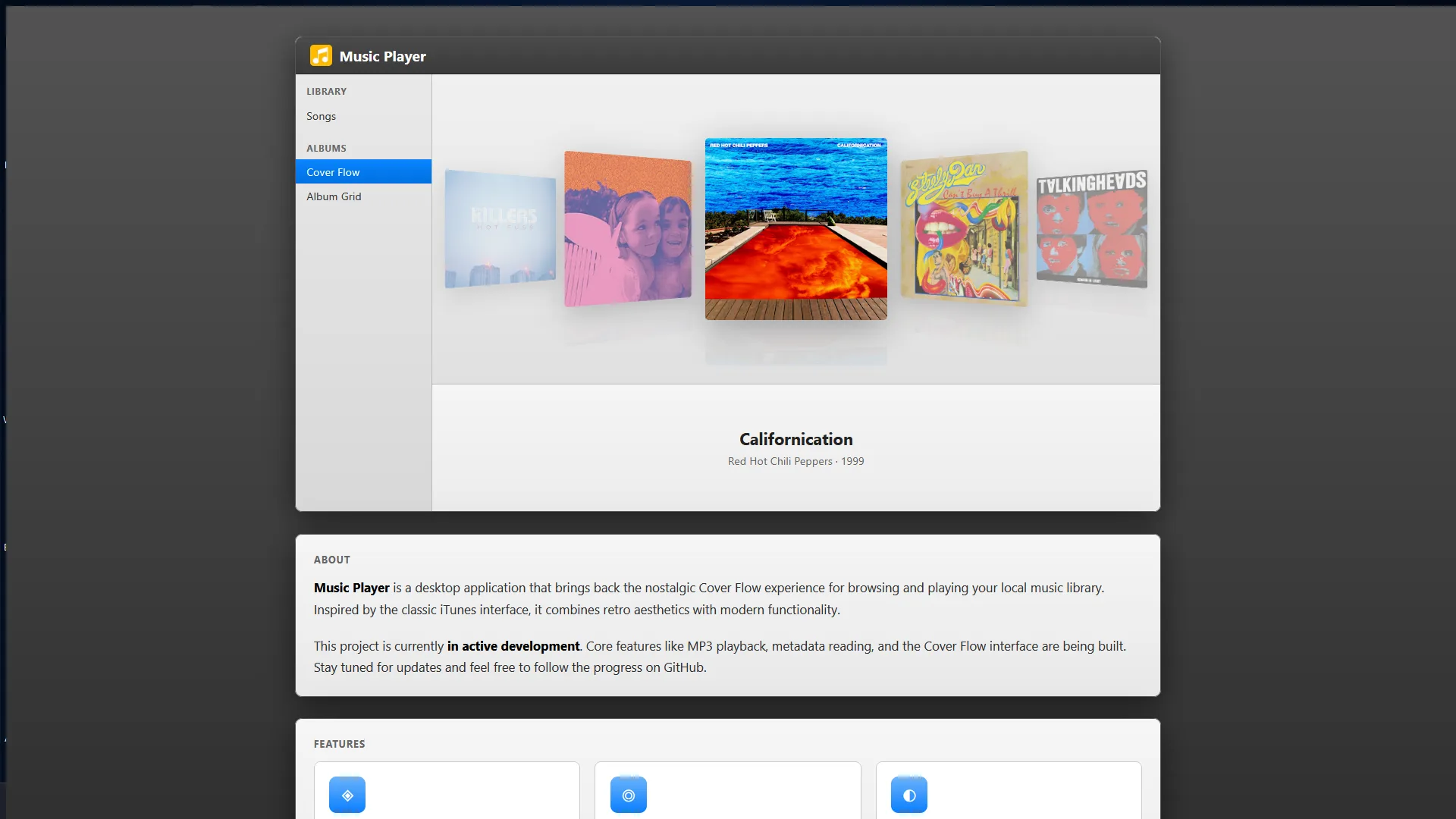Viewport: 1456px width, 819px height.
Task: Click the diamond icon in first feature card
Action: tap(347, 795)
